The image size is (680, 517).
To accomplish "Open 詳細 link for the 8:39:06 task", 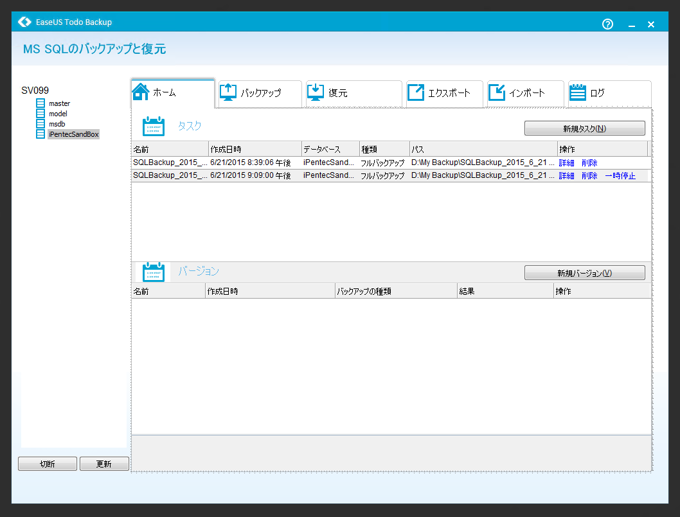I will (x=566, y=163).
